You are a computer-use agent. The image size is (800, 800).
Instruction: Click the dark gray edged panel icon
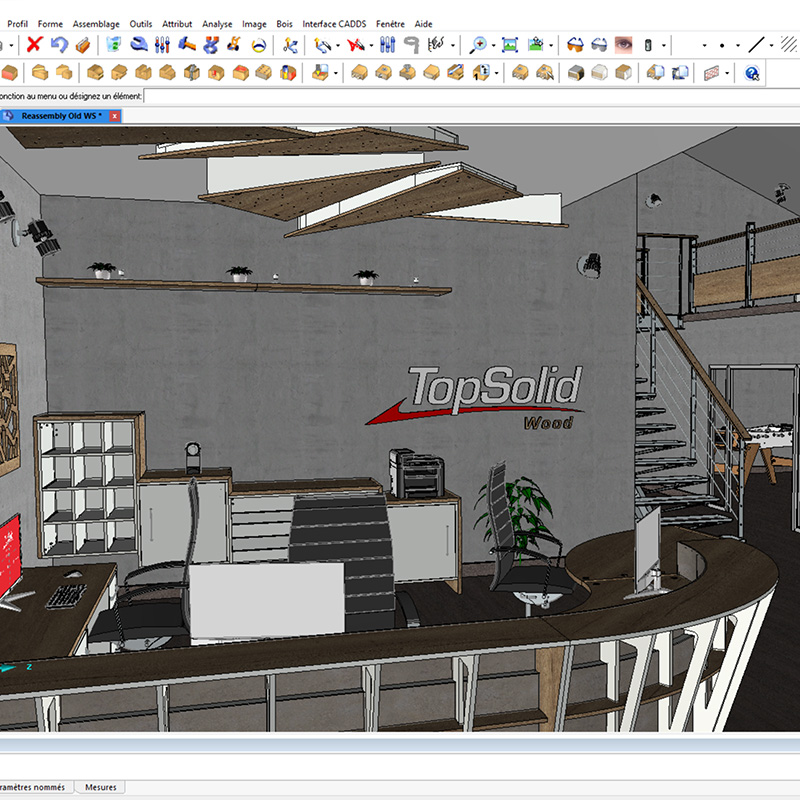(x=576, y=73)
